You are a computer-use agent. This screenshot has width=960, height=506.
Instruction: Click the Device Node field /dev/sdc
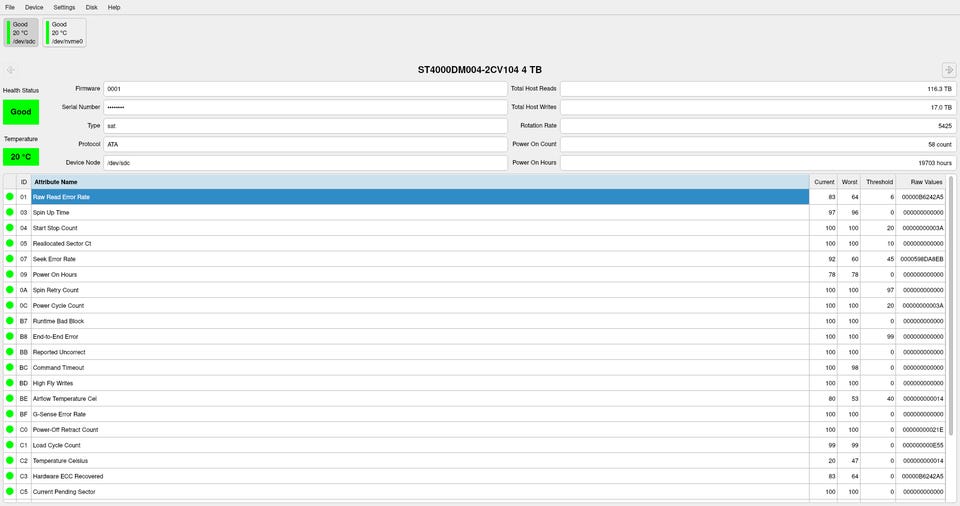click(x=306, y=163)
